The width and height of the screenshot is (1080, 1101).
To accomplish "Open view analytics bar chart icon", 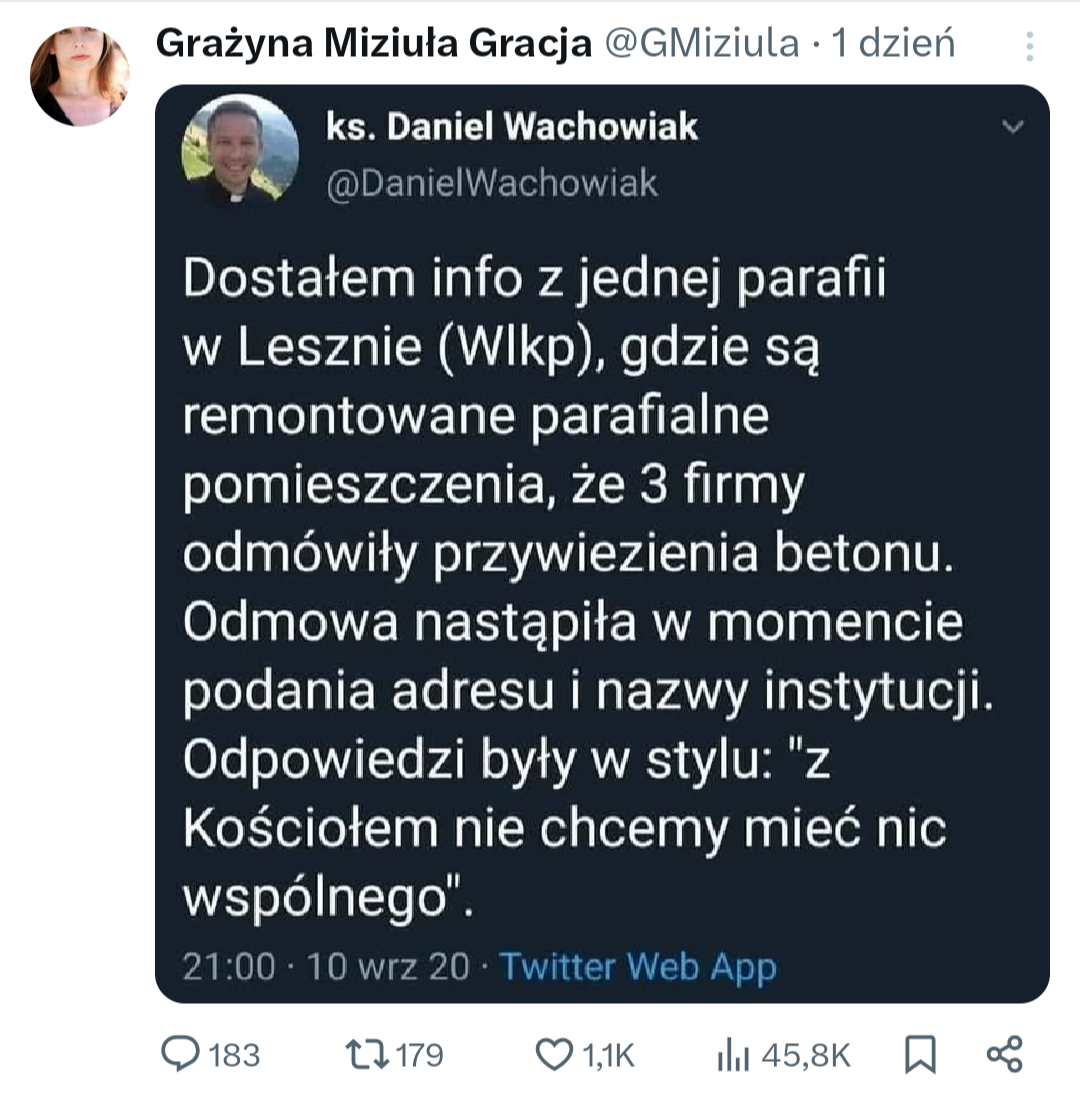I will [734, 1055].
